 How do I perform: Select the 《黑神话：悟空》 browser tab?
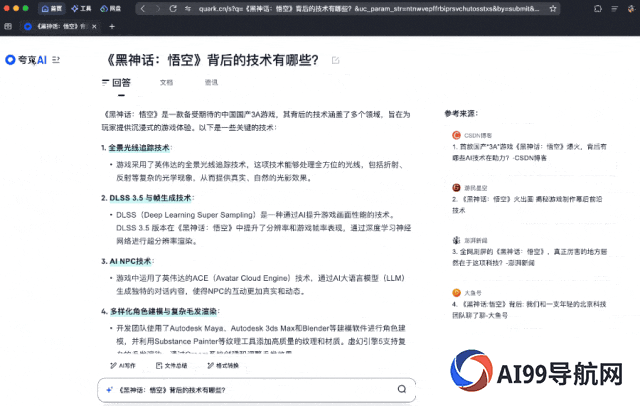point(60,27)
